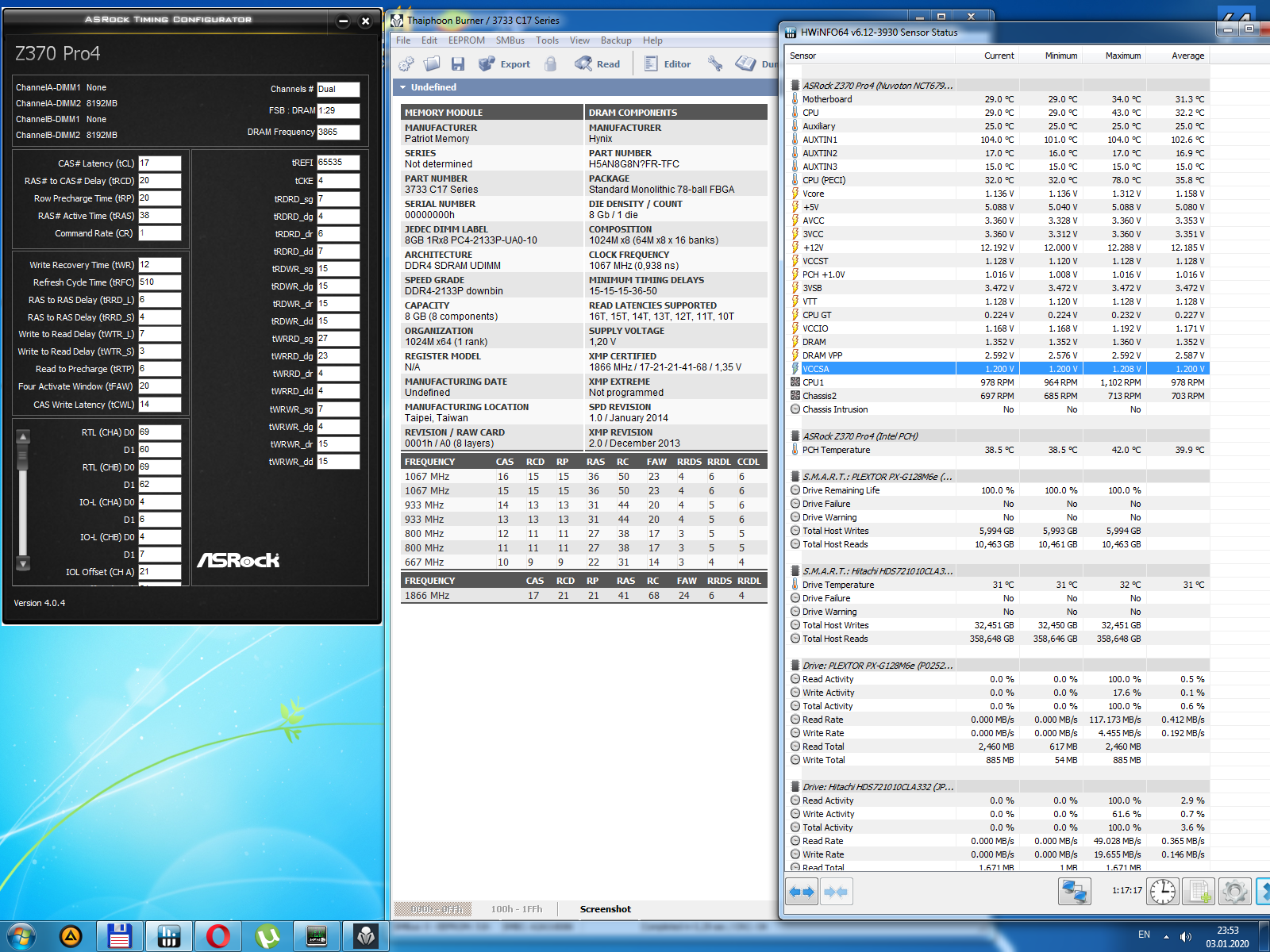Viewport: 1270px width, 952px height.
Task: Open the Editor in Thaiphoon Burner
Action: (668, 64)
